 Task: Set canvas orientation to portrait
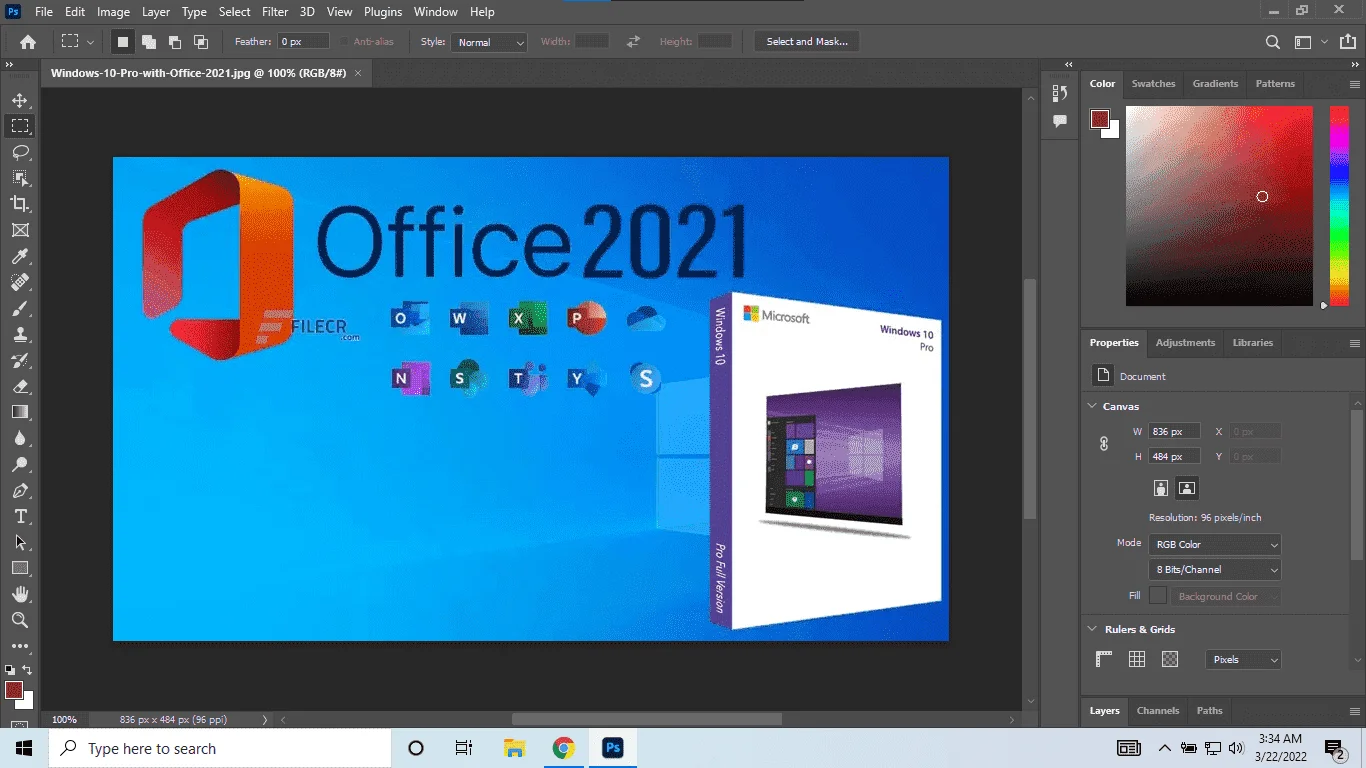(x=1161, y=488)
